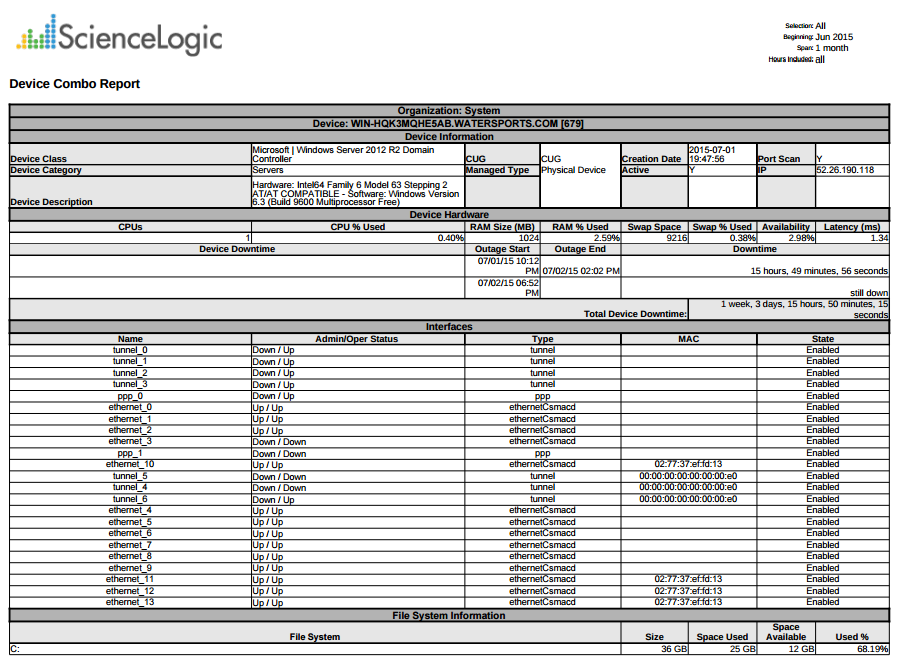Click the MAC address in tunnel_5 row
Viewport: 902px width, 667px height.
click(688, 476)
